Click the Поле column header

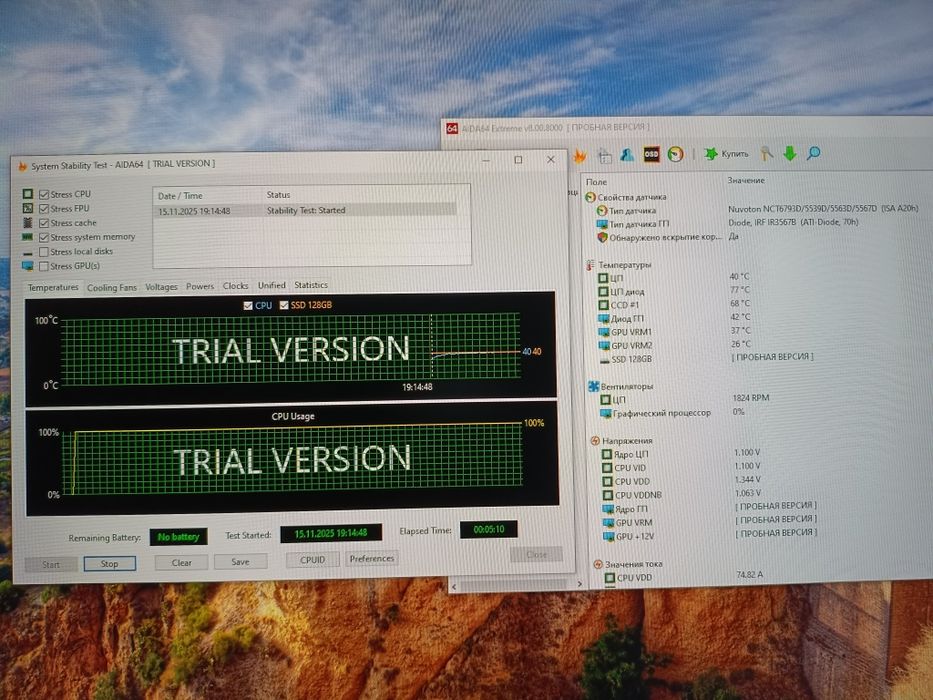pyautogui.click(x=596, y=182)
